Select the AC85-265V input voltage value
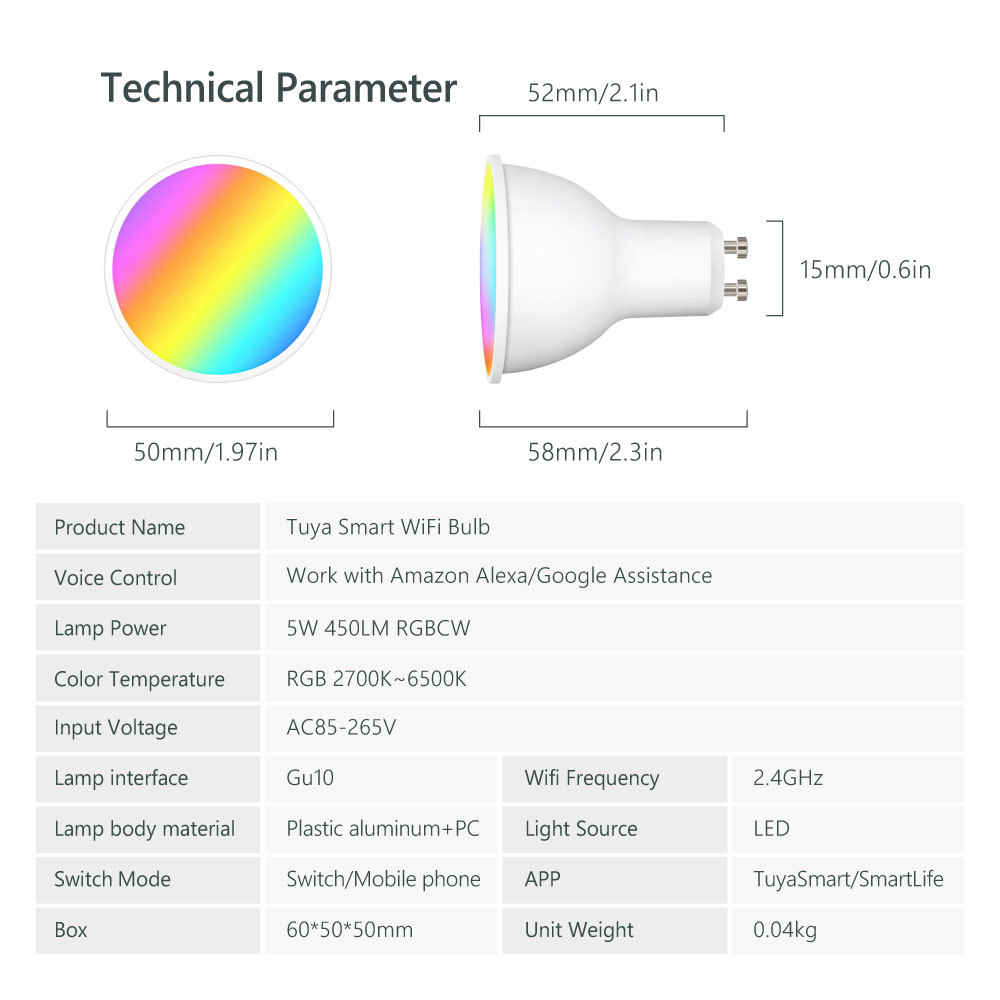Screen dimensions: 1000x1000 coord(341,728)
